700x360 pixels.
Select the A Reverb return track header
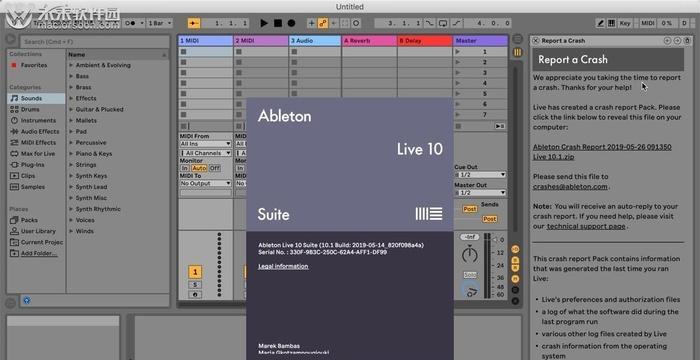[x=370, y=41]
